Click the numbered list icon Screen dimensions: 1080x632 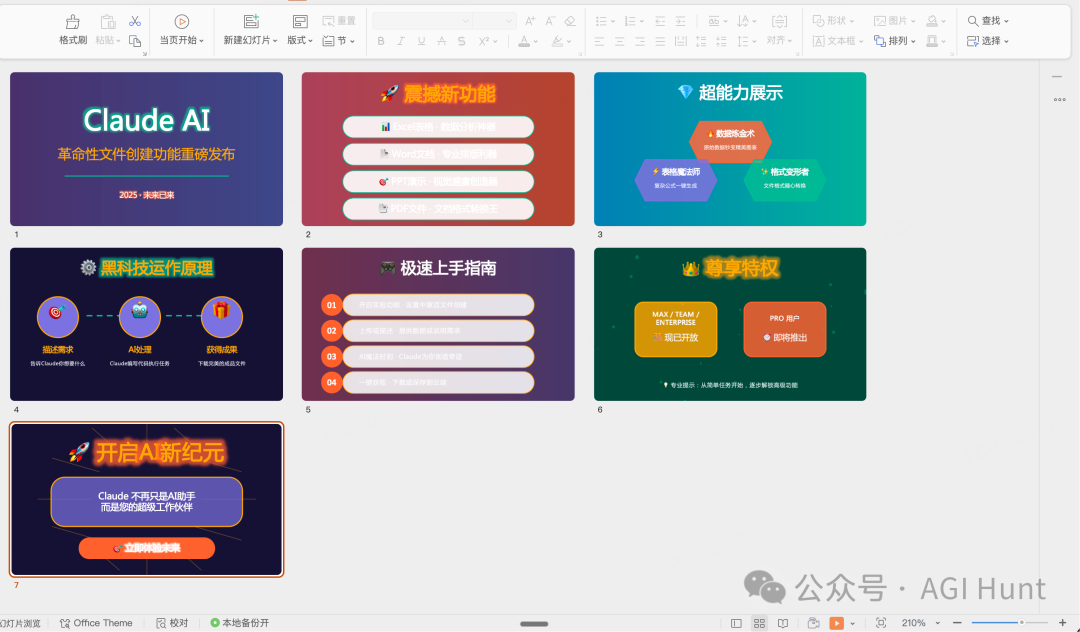click(630, 21)
